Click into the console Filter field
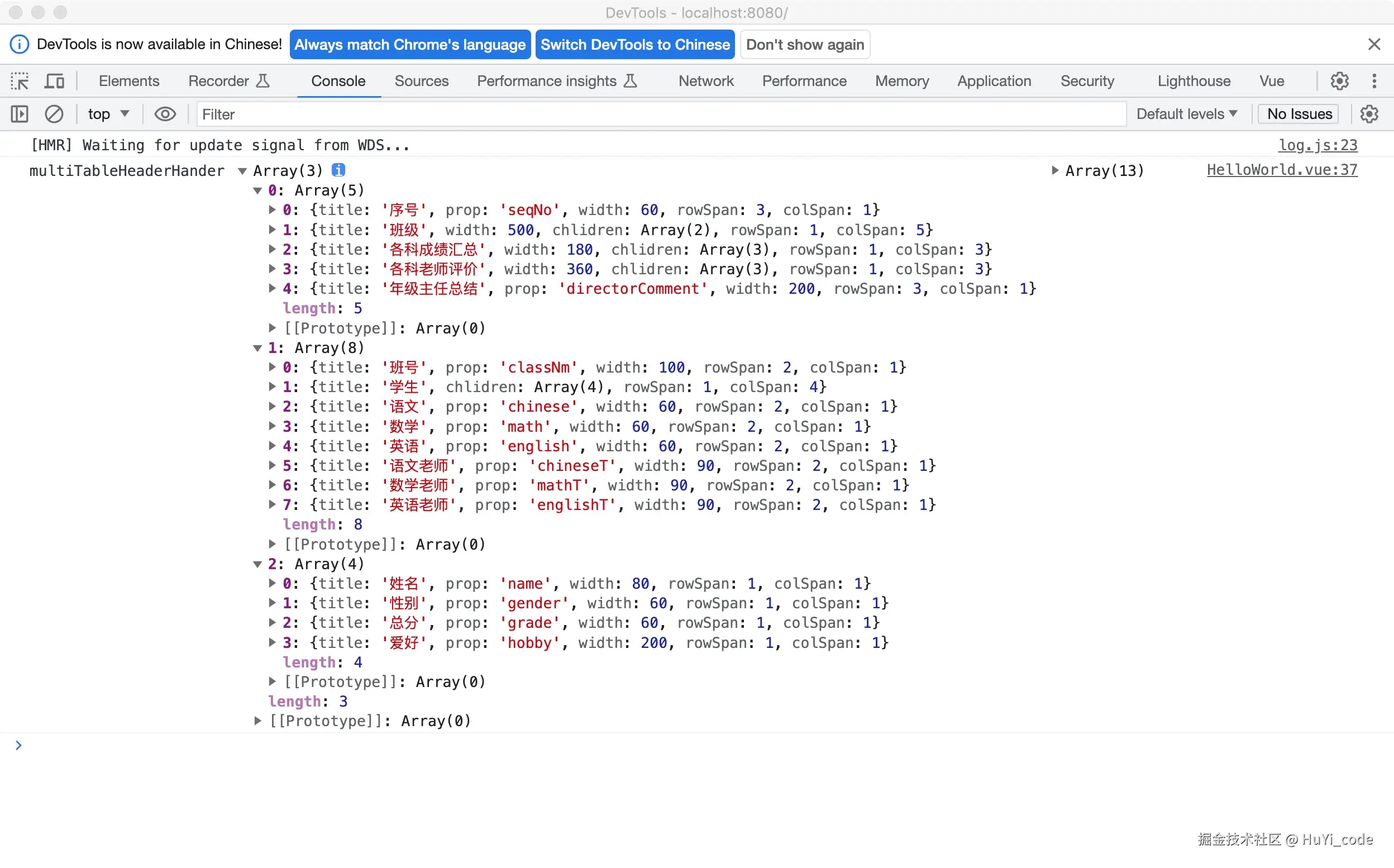This screenshot has height=868, width=1394. [660, 114]
